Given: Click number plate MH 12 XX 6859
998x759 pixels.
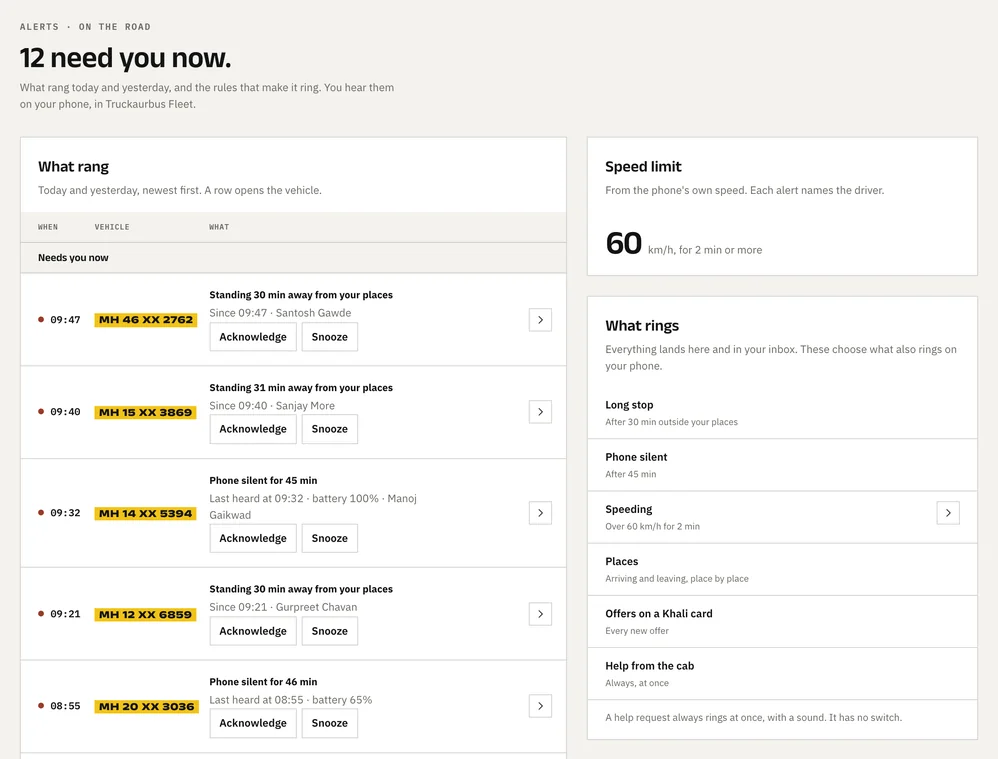Looking at the screenshot, I should pyautogui.click(x=145, y=614).
